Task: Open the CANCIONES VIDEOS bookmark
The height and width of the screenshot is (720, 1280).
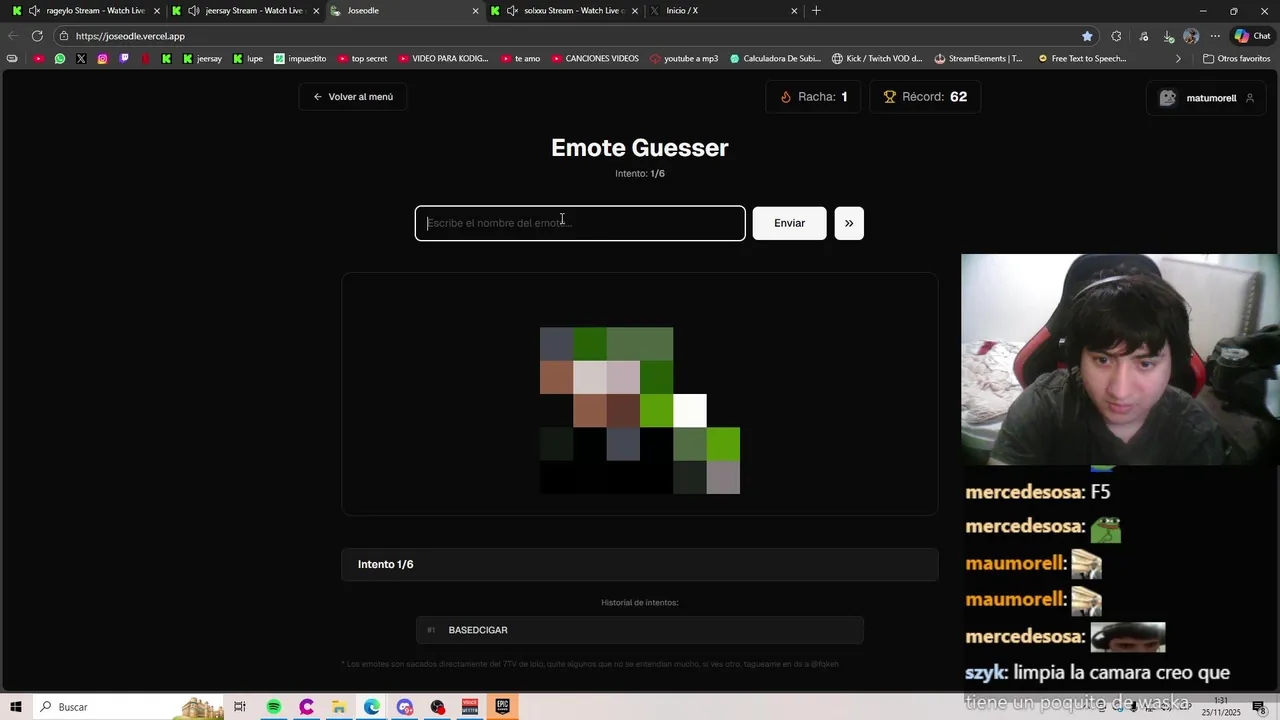Action: 595,59
